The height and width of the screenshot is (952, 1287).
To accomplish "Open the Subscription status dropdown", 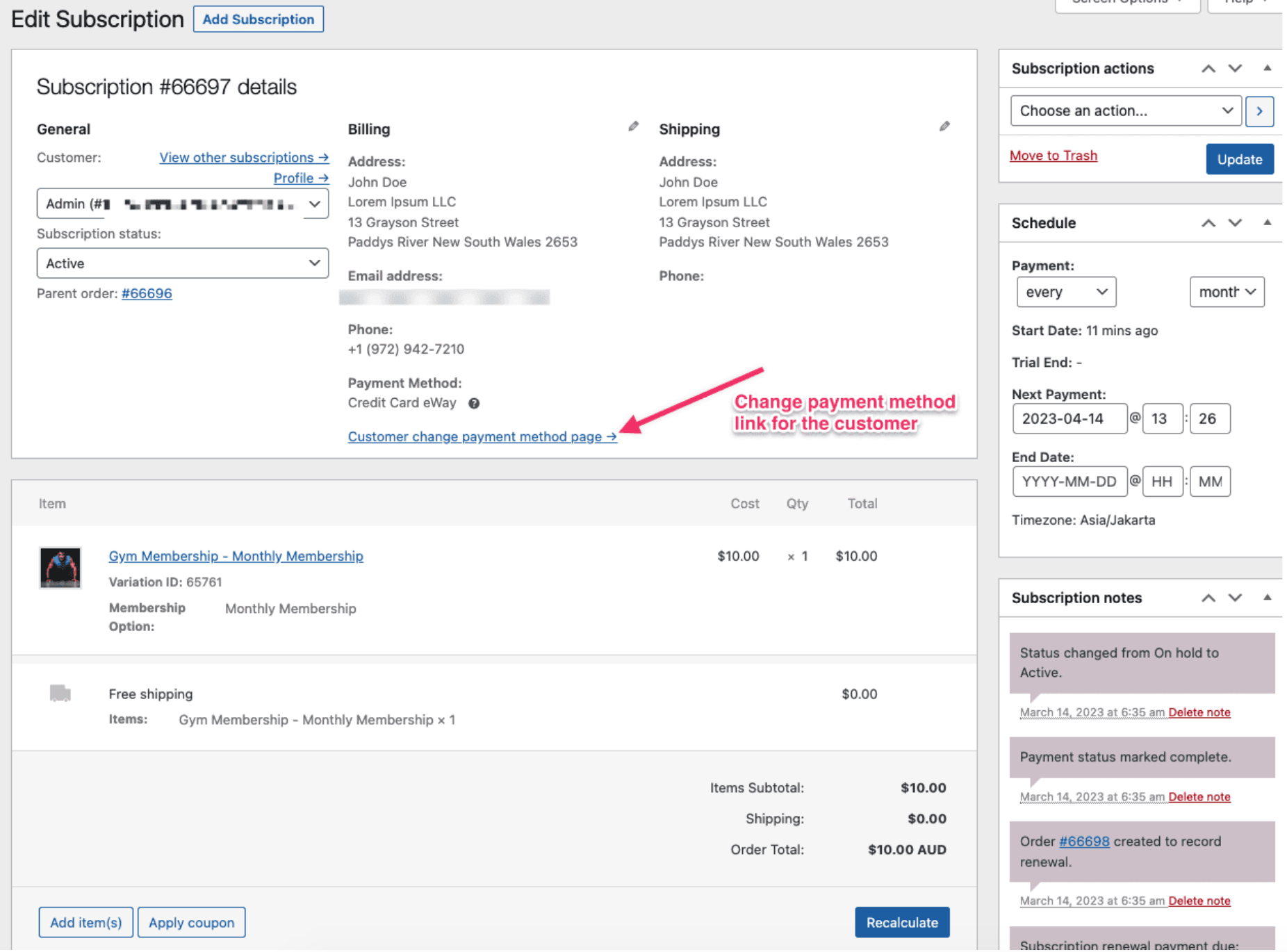I will pos(182,263).
